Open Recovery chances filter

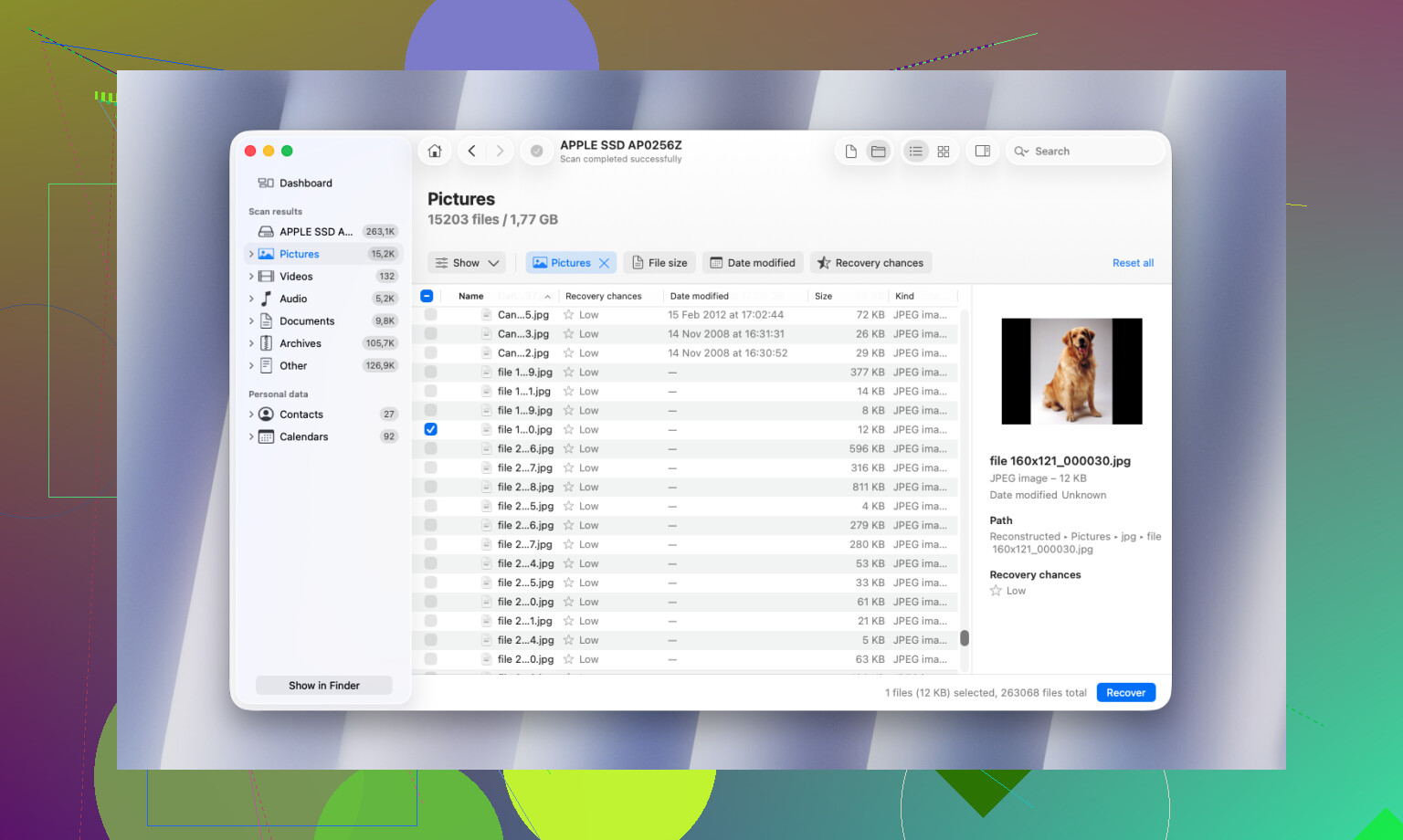tap(870, 263)
